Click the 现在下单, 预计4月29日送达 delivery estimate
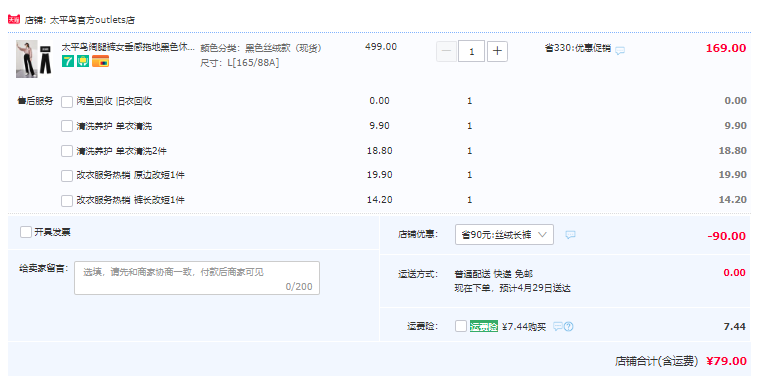757x376 pixels. click(x=512, y=289)
